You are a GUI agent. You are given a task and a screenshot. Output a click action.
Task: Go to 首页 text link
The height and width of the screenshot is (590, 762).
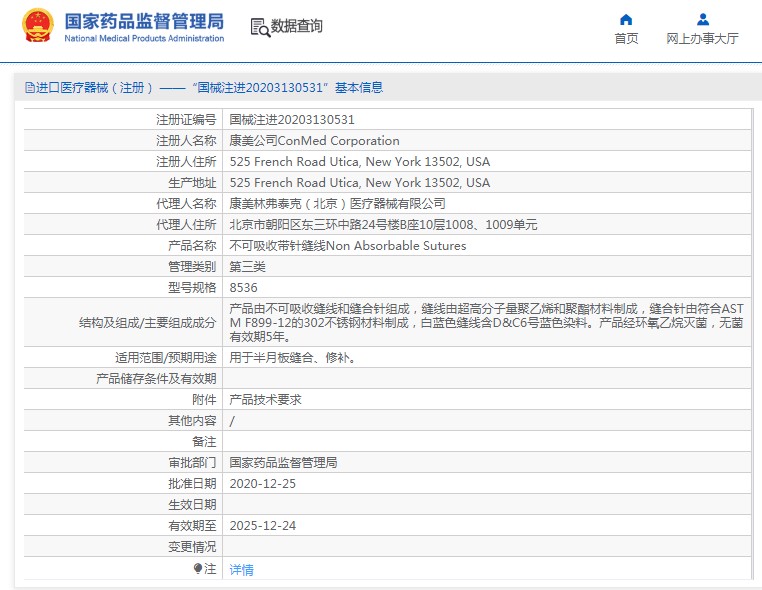(x=626, y=39)
